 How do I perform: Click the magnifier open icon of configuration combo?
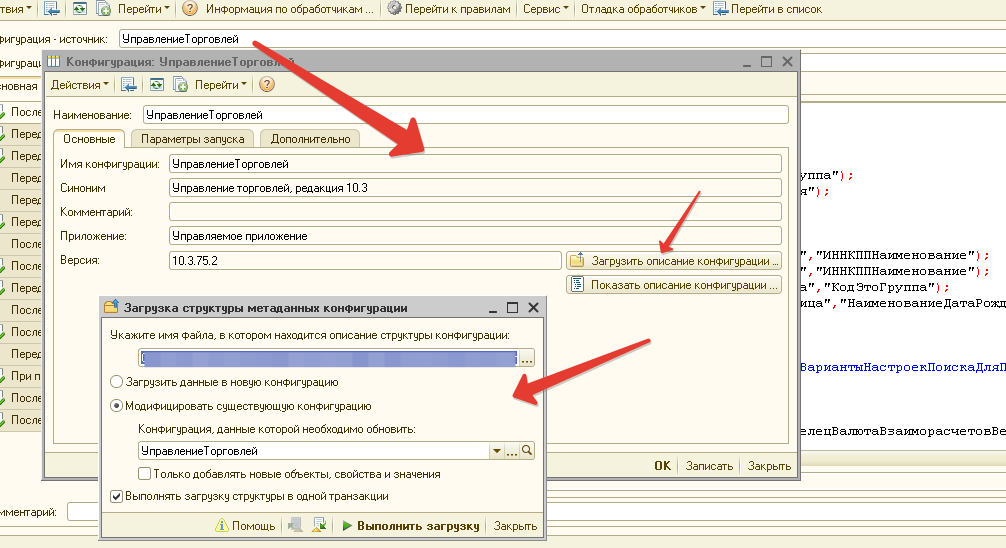(527, 451)
